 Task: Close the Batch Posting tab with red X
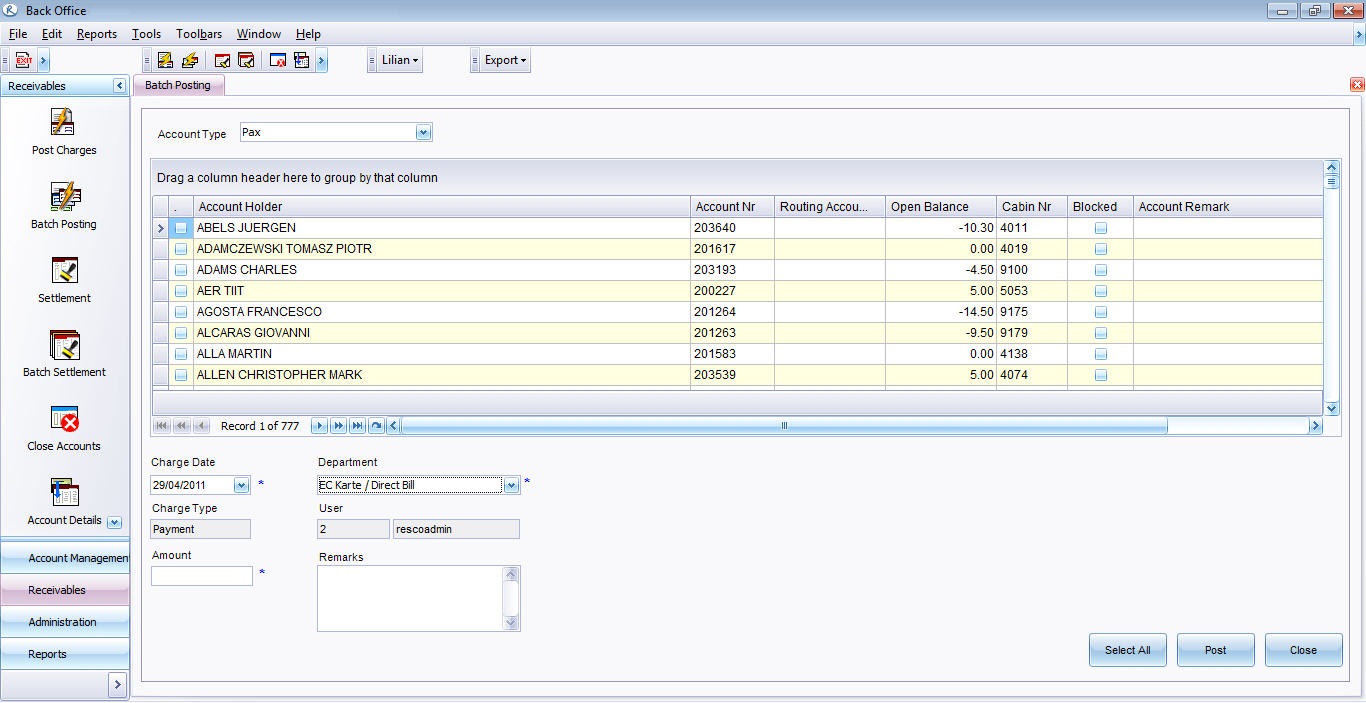(1357, 85)
